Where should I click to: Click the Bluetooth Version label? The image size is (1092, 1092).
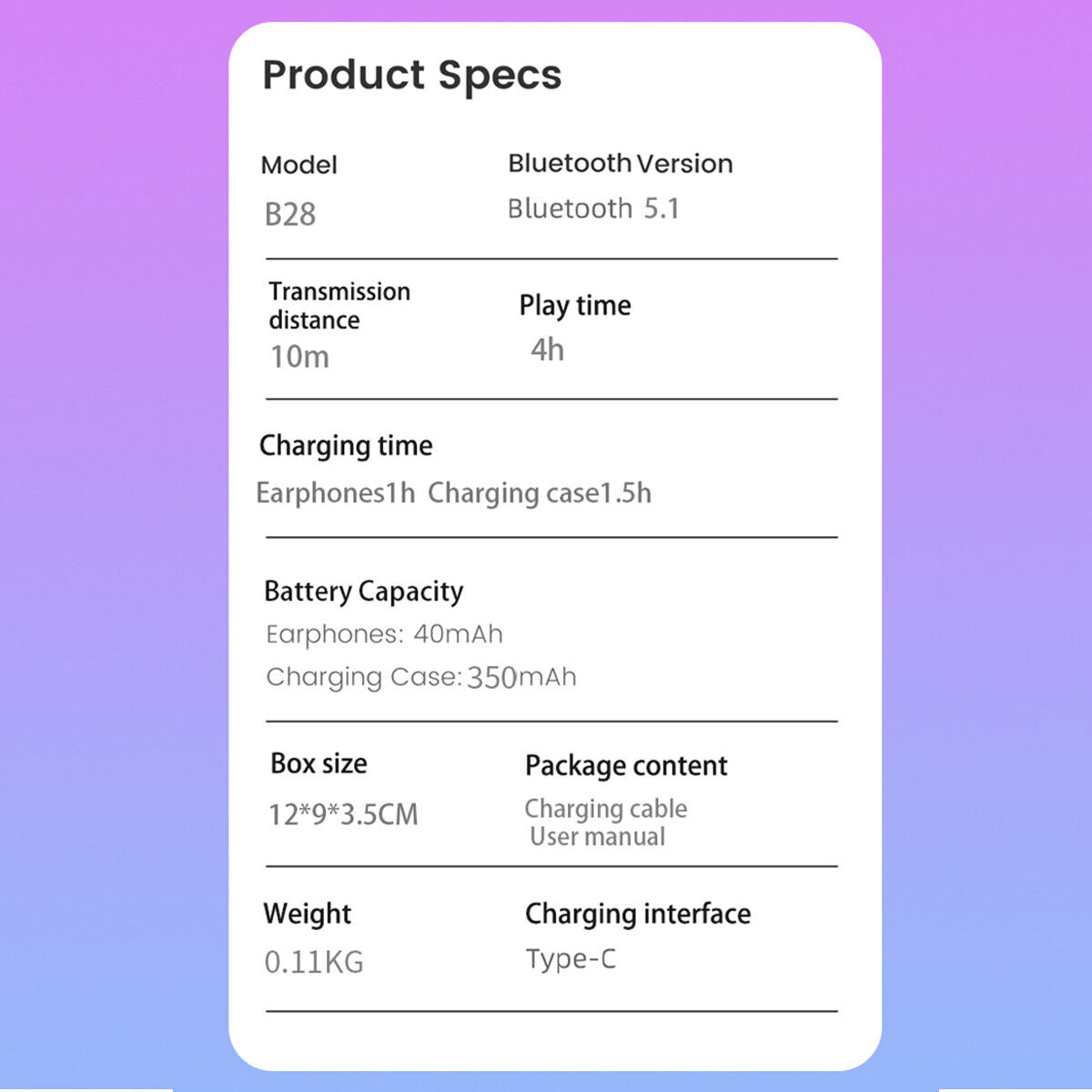point(620,164)
